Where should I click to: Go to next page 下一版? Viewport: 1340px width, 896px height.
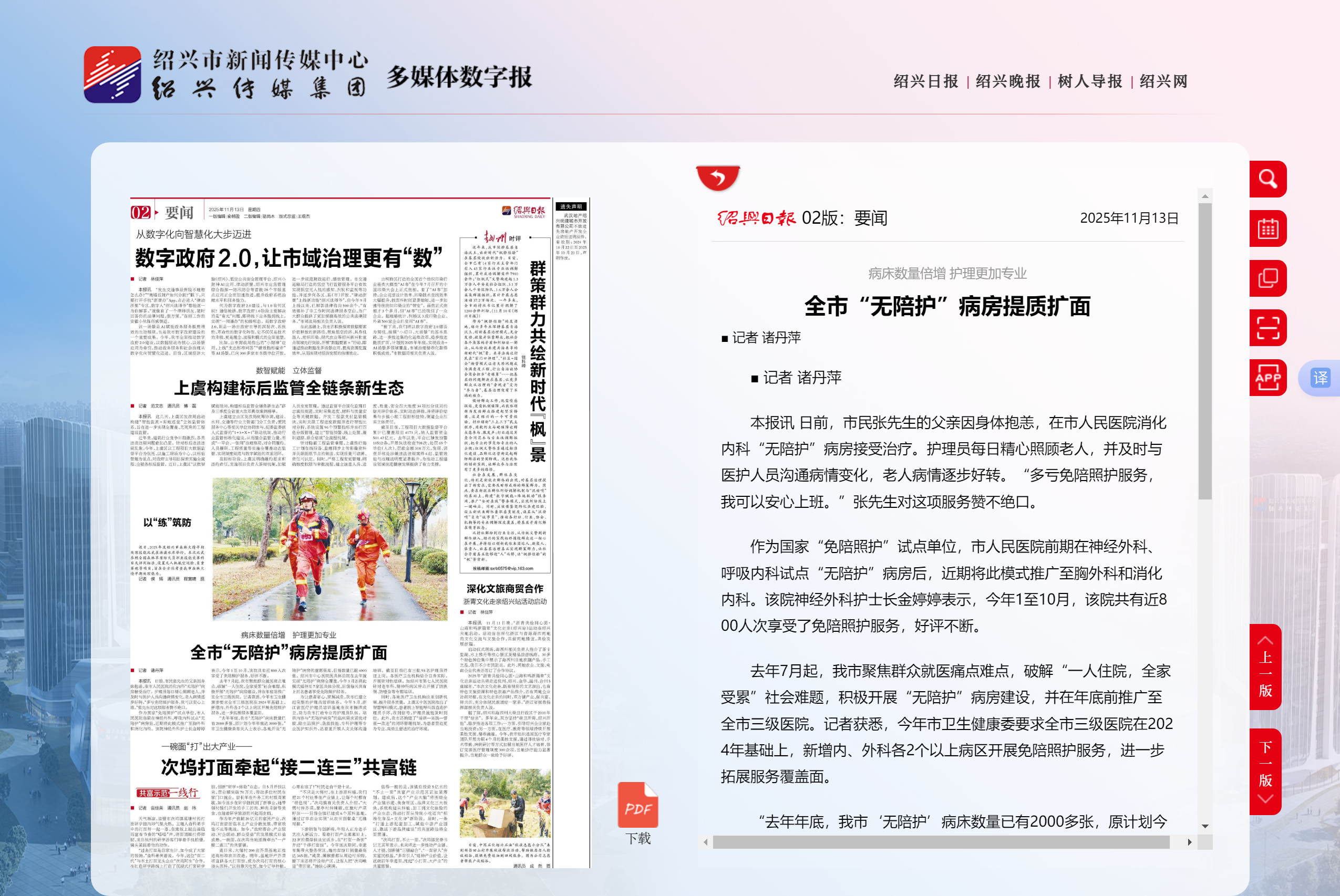tap(1265, 772)
